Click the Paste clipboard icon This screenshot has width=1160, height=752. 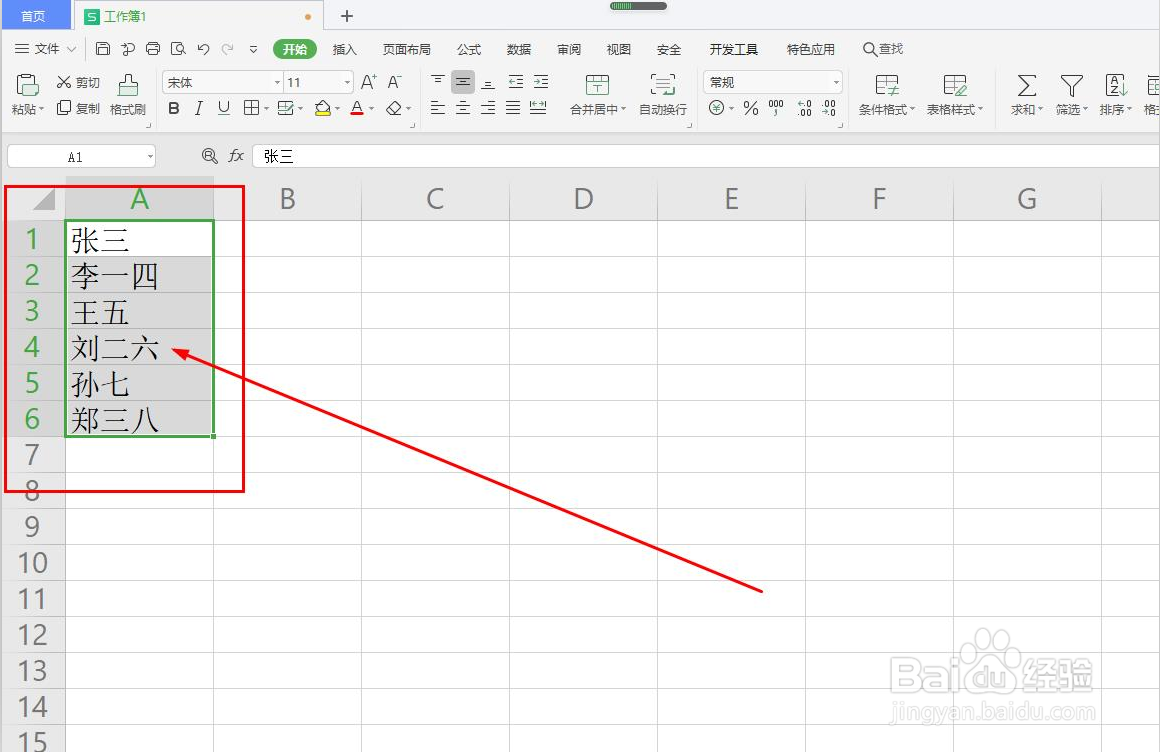27,85
